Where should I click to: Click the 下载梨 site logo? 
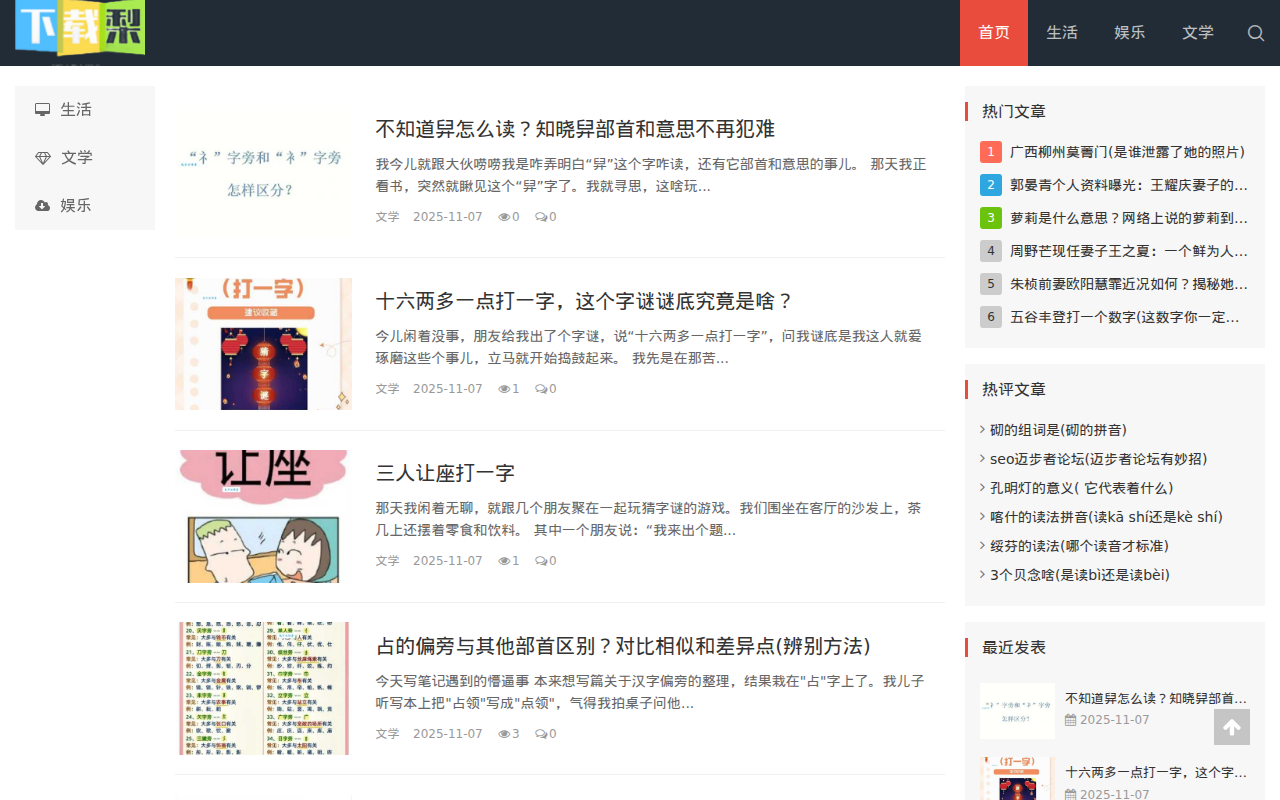pyautogui.click(x=78, y=30)
